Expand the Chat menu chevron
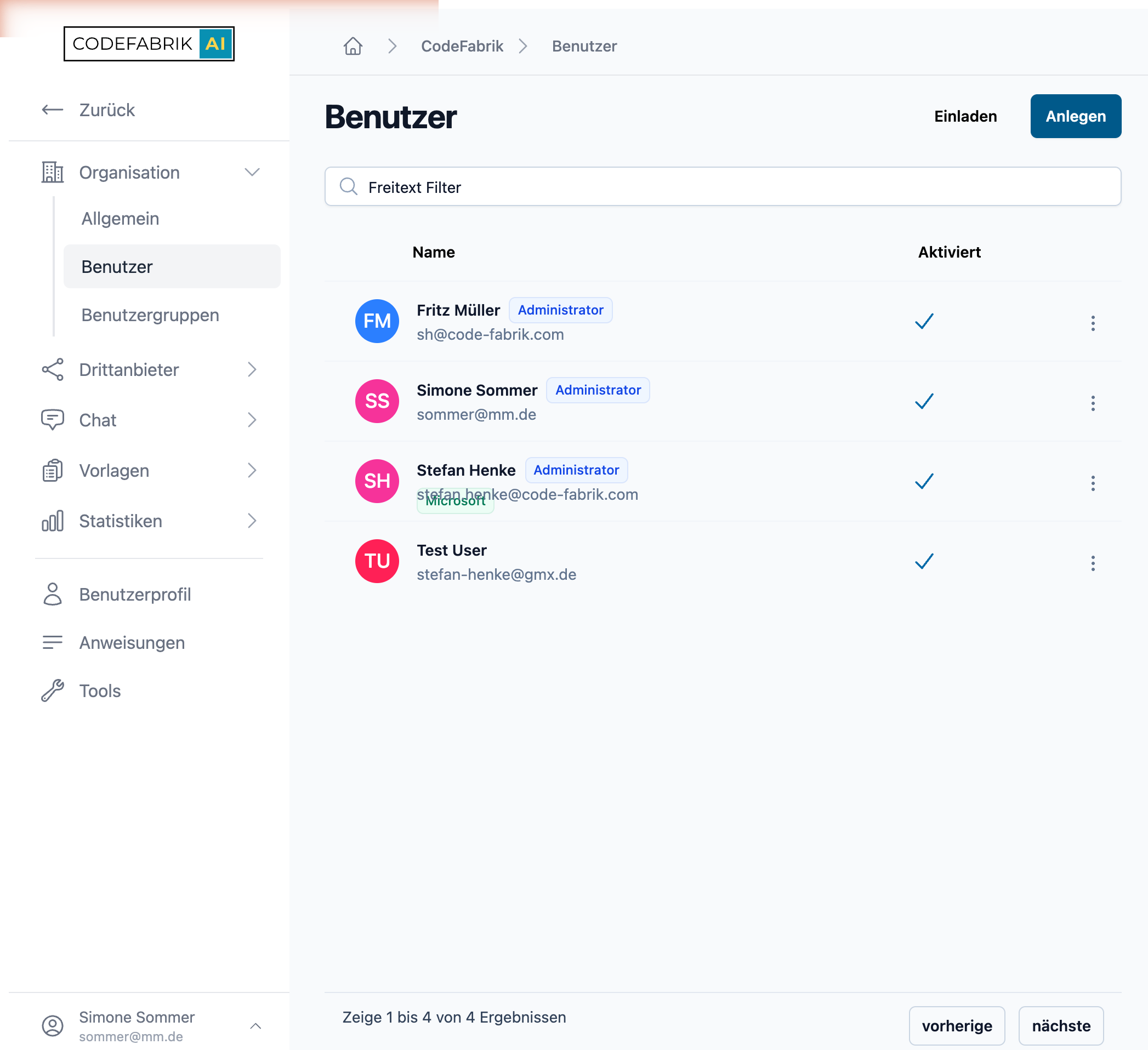 pyautogui.click(x=252, y=420)
